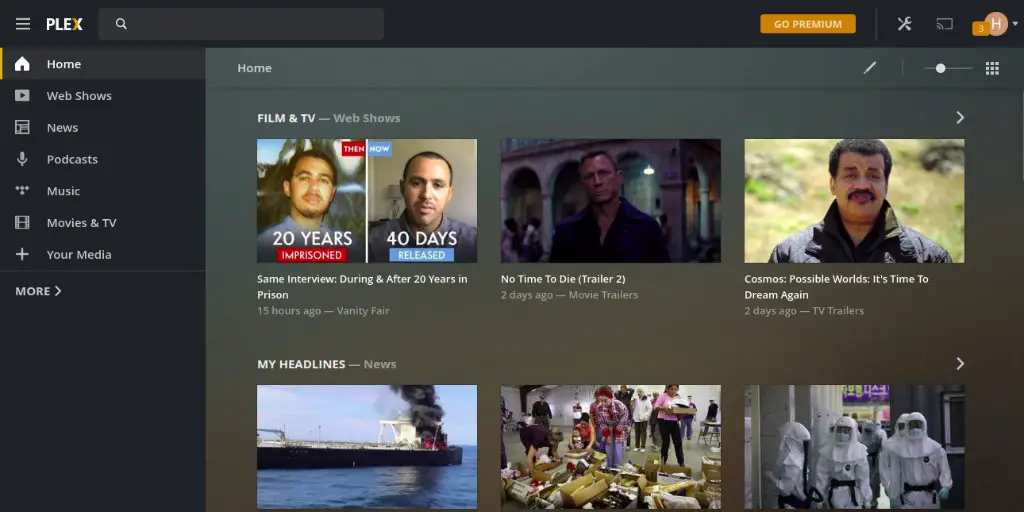1024x512 pixels.
Task: Click the Plex logo
Action: tap(64, 24)
